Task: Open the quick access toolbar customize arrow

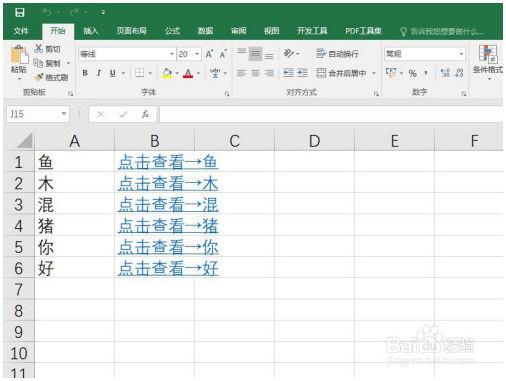Action: click(103, 13)
